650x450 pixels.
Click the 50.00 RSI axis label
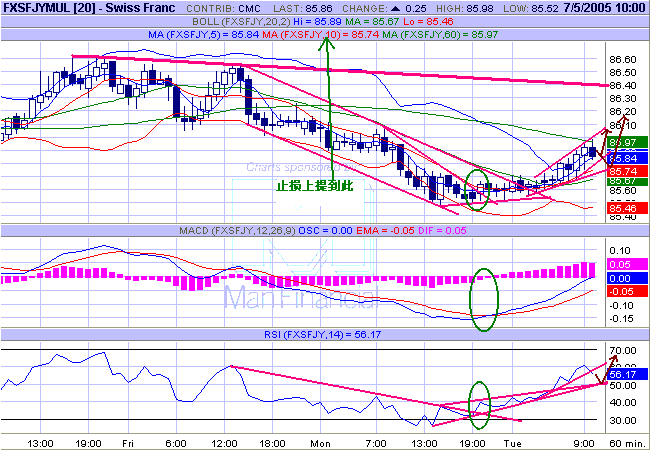click(623, 386)
